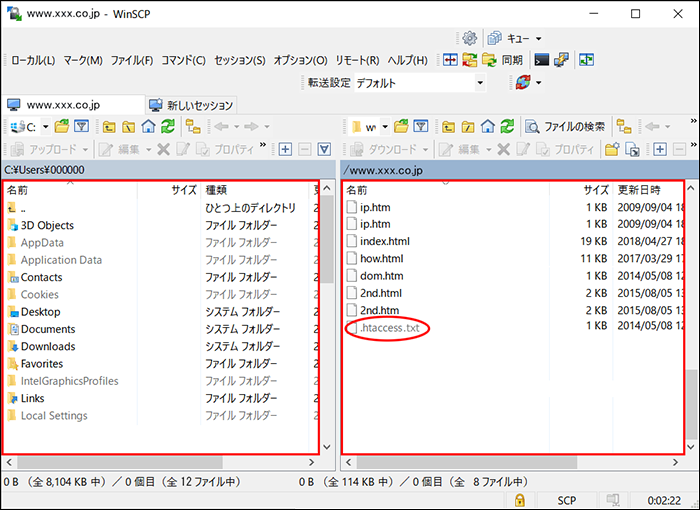Click remote panel サイズ column header

[596, 189]
